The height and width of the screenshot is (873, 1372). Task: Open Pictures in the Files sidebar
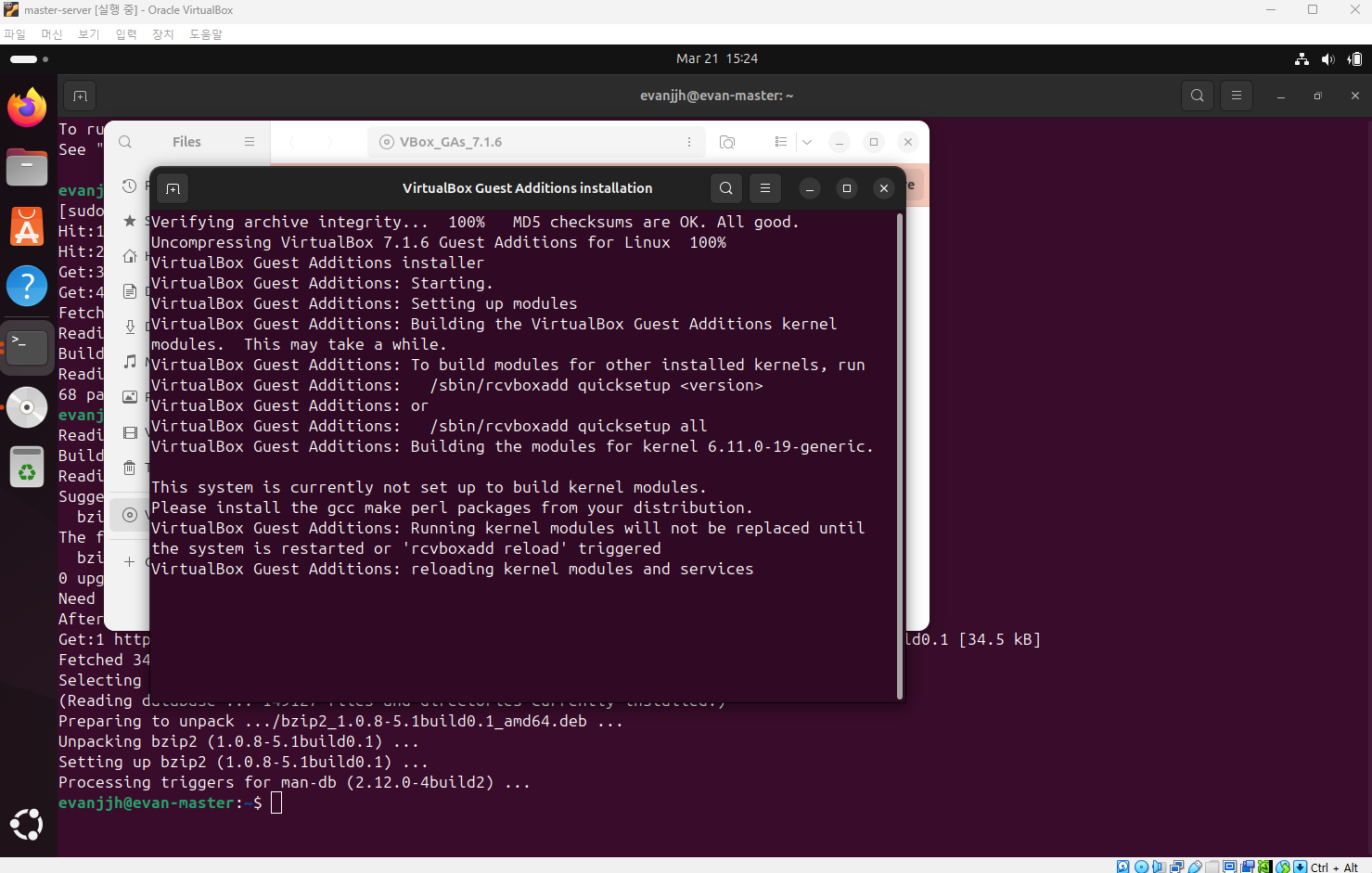tap(130, 396)
